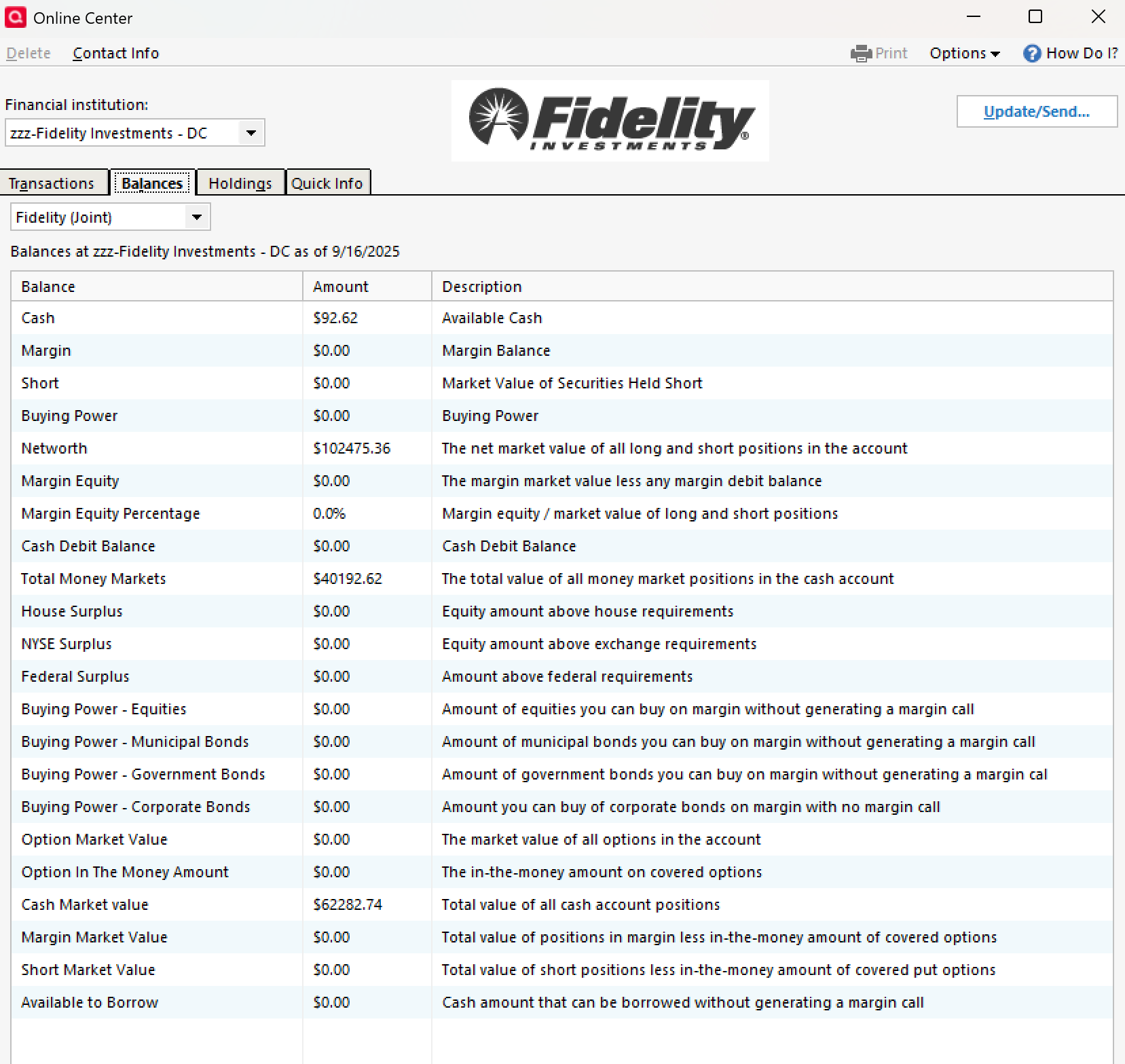Select the Cash Debit Balance label
The width and height of the screenshot is (1125, 1064).
pyautogui.click(x=88, y=546)
